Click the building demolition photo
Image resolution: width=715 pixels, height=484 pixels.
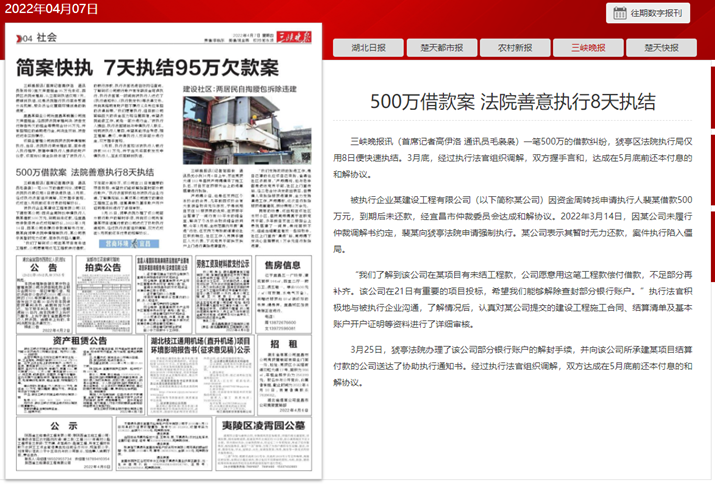coord(247,130)
